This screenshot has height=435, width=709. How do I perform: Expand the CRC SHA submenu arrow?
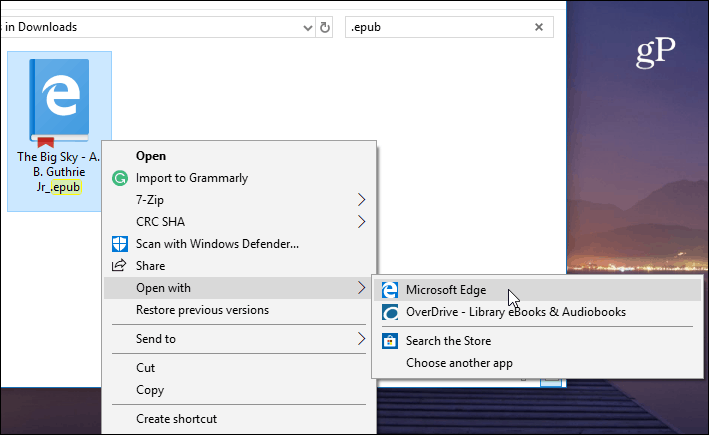(361, 222)
